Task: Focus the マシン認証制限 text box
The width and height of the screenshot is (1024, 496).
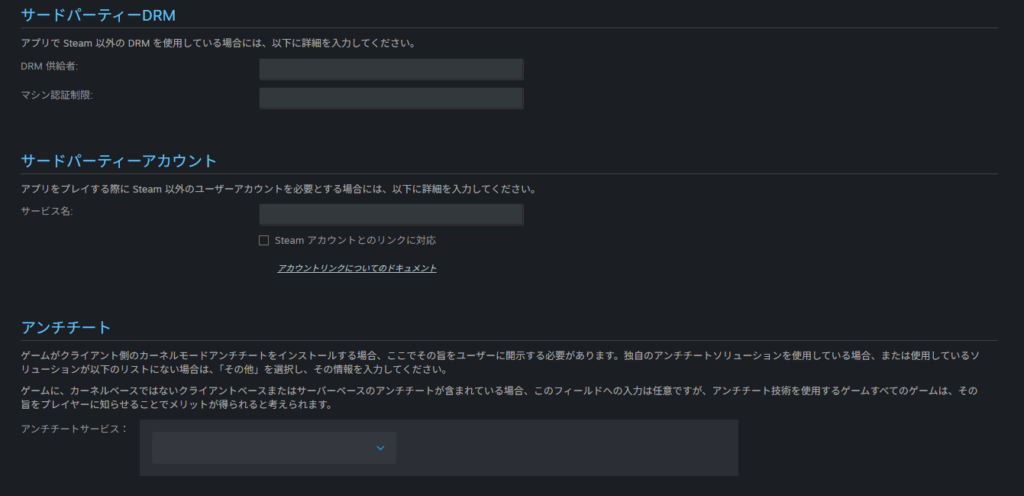Action: pyautogui.click(x=391, y=98)
